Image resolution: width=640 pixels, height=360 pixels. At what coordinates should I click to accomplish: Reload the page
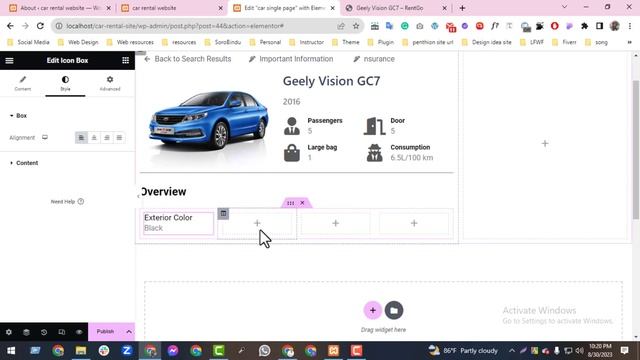click(40, 26)
